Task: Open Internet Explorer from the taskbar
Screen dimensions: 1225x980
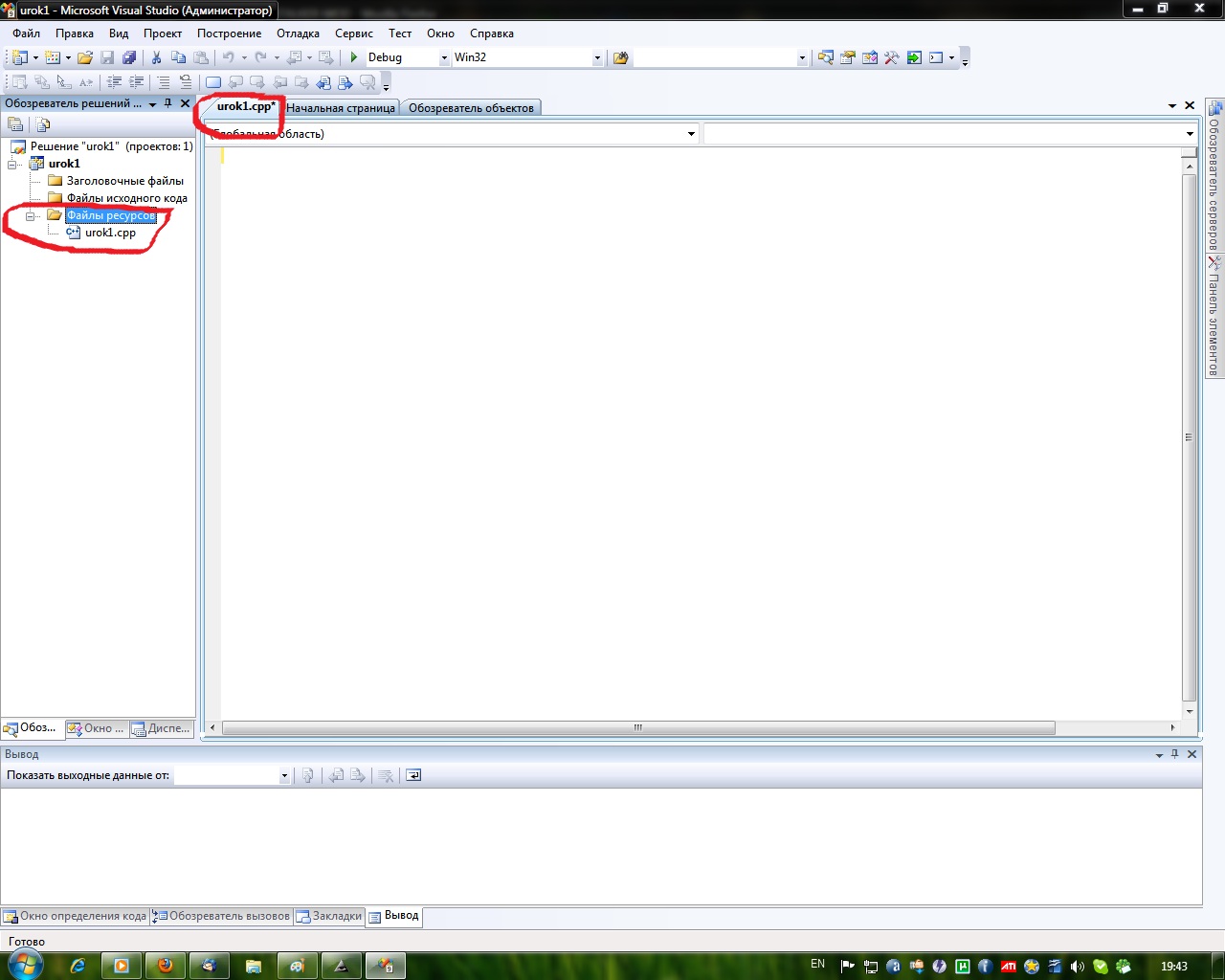Action: [78, 966]
